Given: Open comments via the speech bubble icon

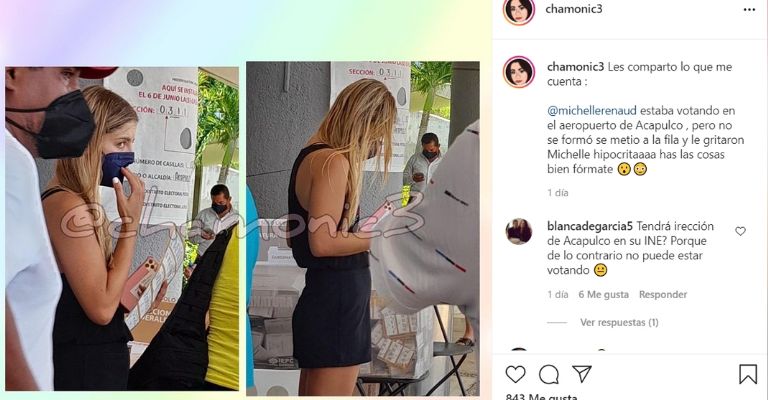Looking at the screenshot, I should click(549, 375).
